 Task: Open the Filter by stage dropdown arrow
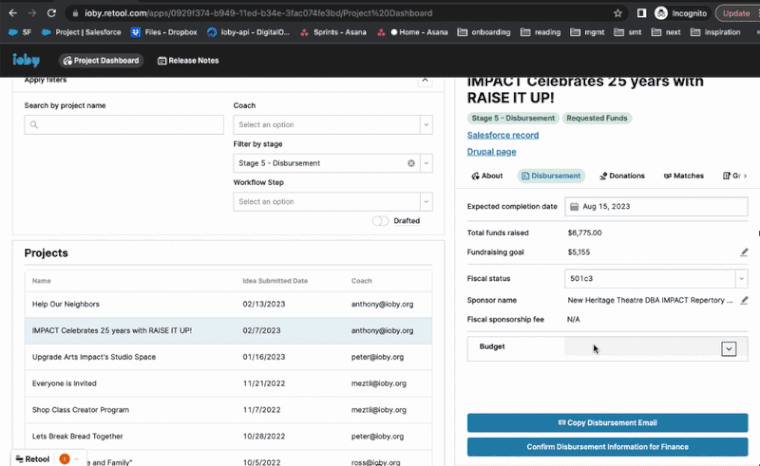(426, 163)
